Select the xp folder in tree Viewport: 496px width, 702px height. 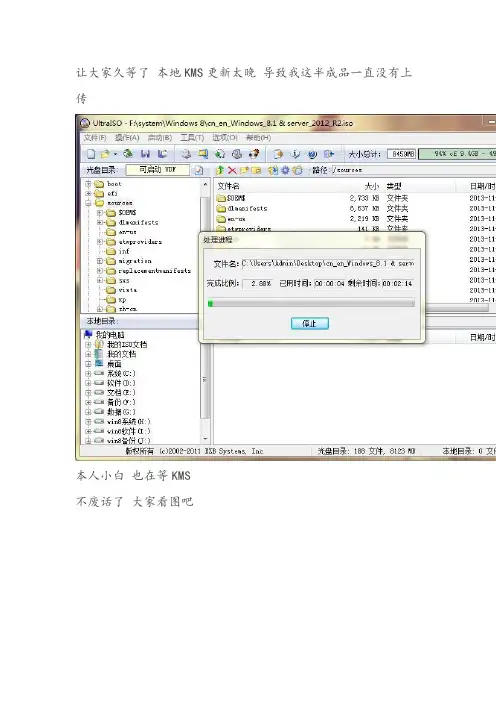point(116,300)
